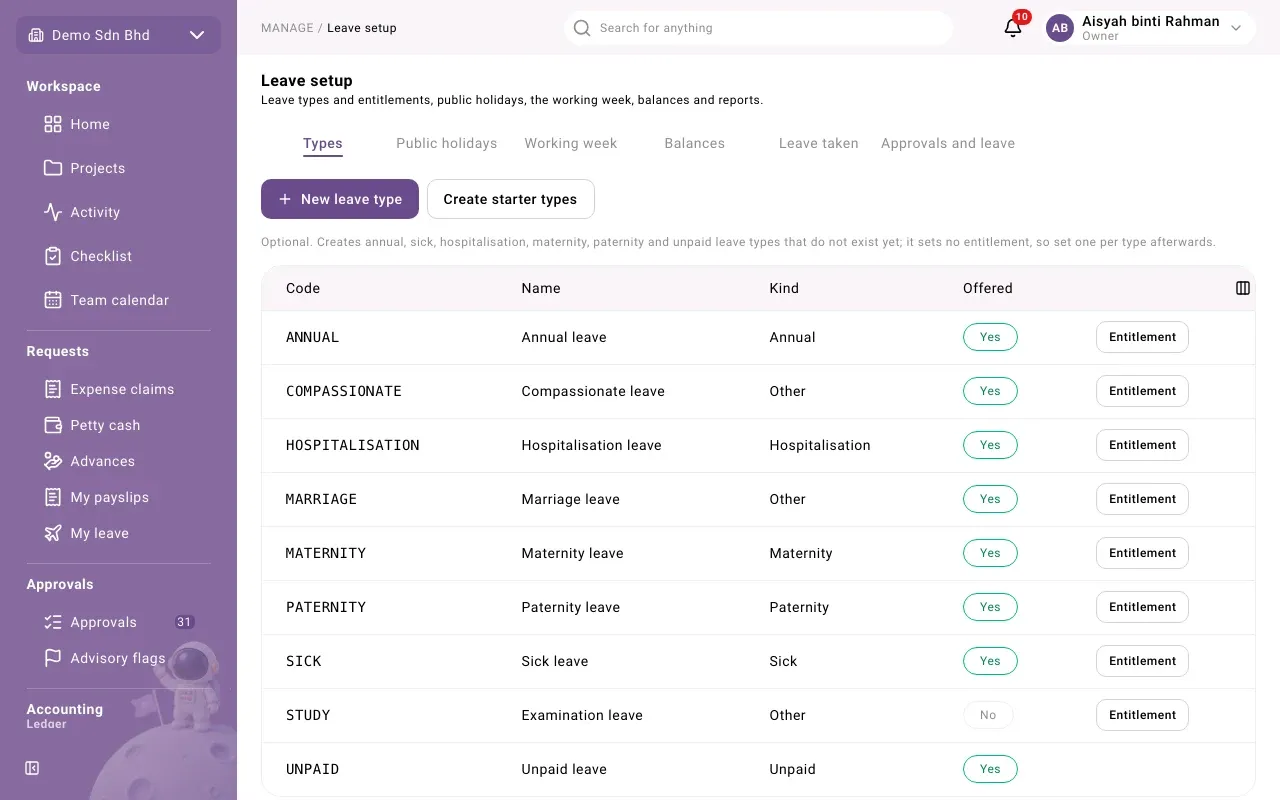
Task: Select the Types tab
Action: [x=323, y=143]
